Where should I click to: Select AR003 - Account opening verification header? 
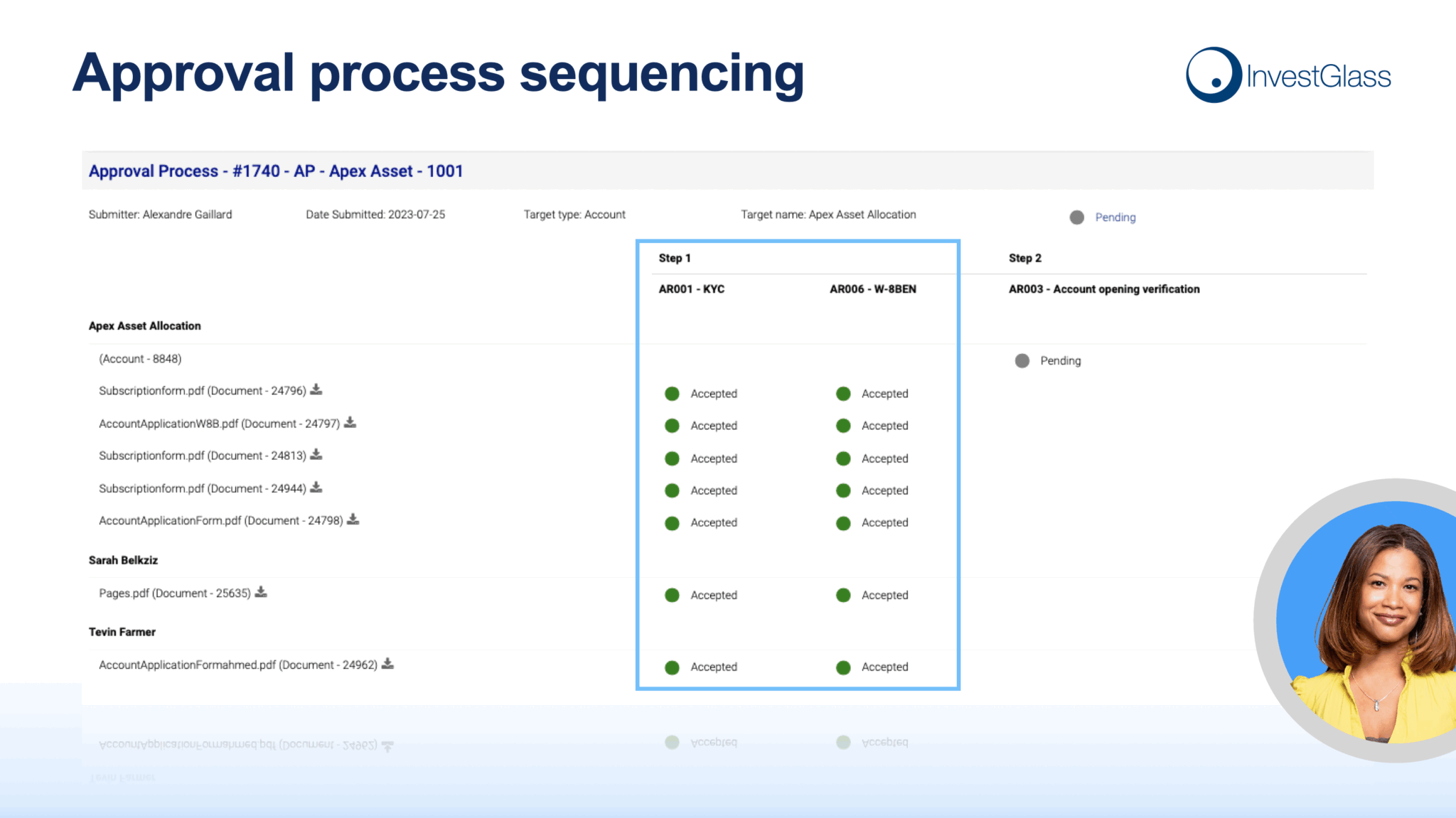coord(1104,289)
